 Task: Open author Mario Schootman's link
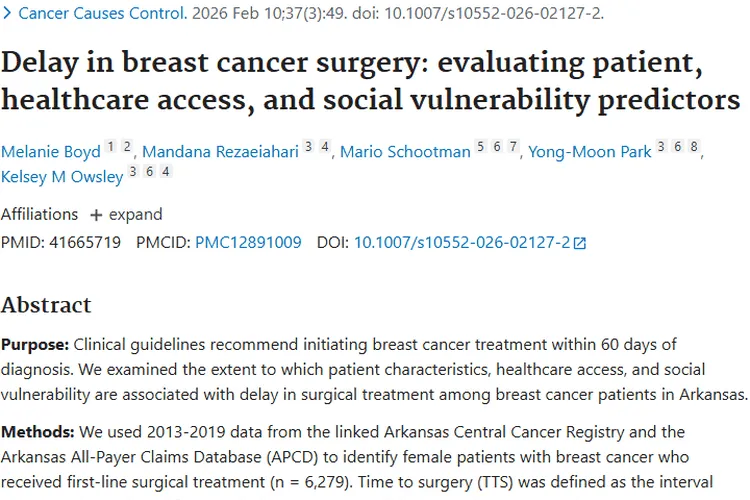405,152
